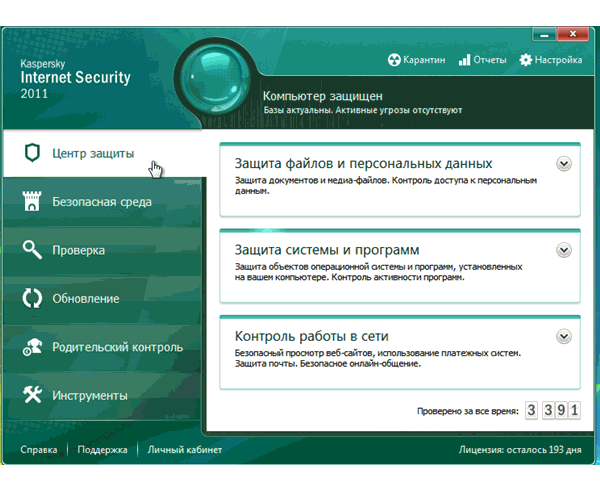The image size is (600, 490).
Task: Click the green protection status orb
Action: tap(215, 80)
